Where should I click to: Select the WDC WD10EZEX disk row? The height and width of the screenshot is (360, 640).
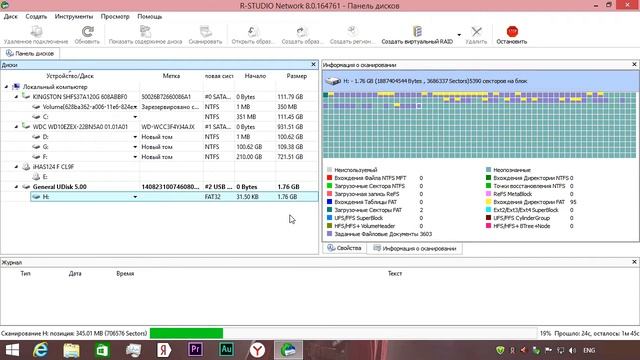point(159,127)
